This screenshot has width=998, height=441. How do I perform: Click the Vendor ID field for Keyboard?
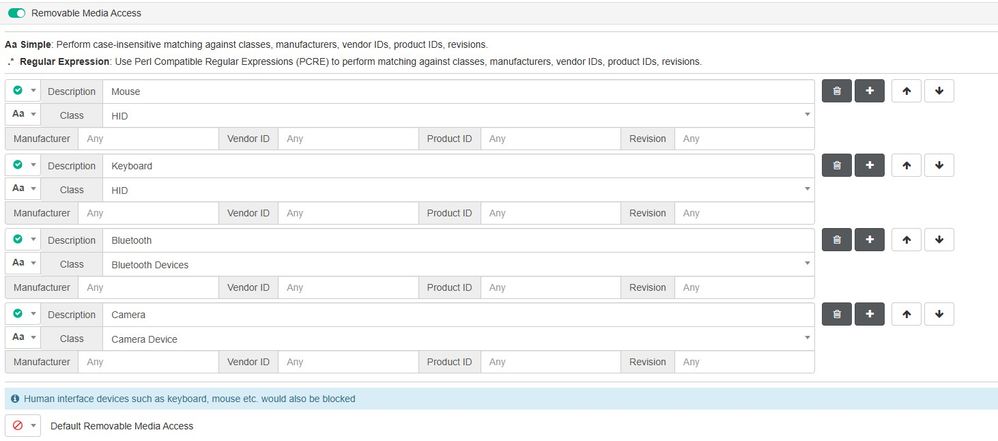pyautogui.click(x=347, y=213)
